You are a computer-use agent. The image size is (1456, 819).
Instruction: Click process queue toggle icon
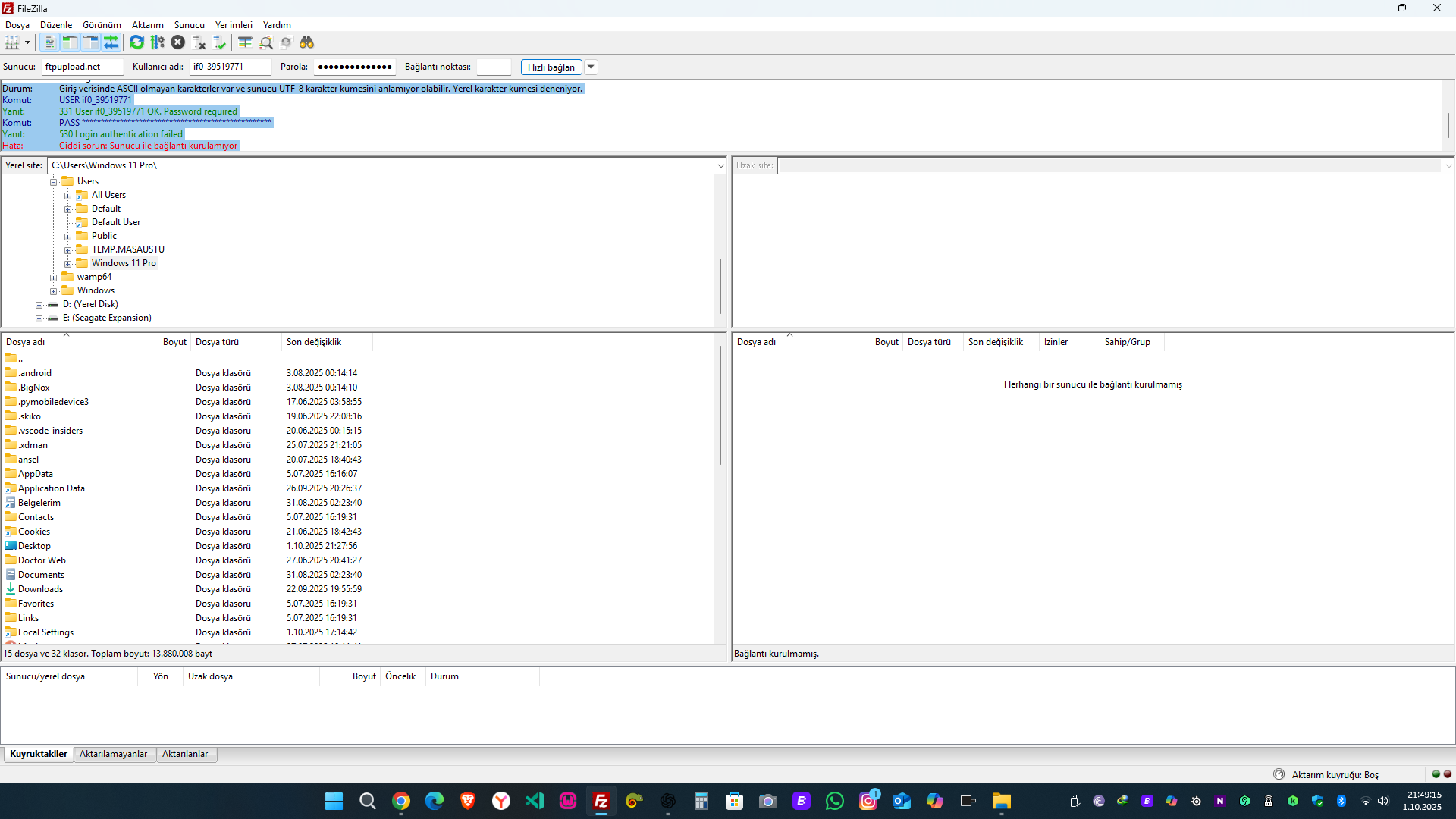pos(158,42)
